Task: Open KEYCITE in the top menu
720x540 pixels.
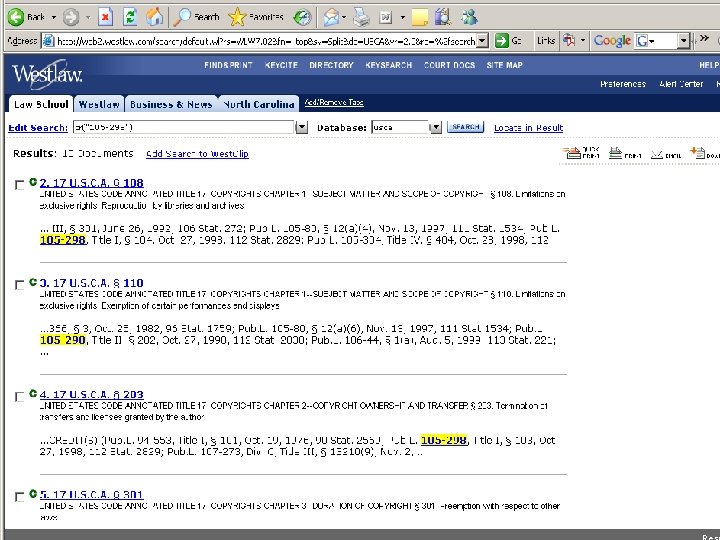Action: 281,65
